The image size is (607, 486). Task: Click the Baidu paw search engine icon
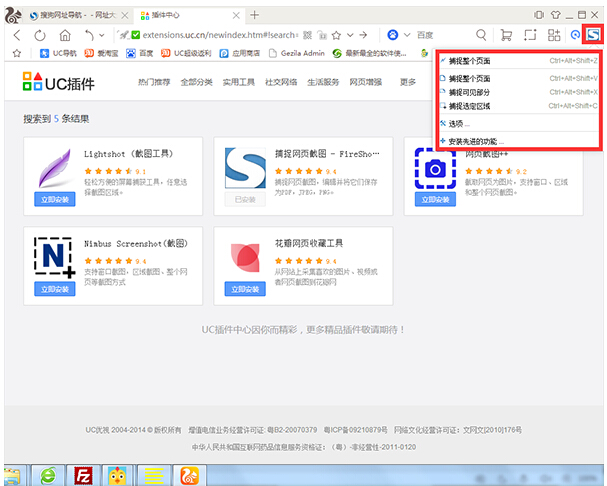pyautogui.click(x=393, y=35)
